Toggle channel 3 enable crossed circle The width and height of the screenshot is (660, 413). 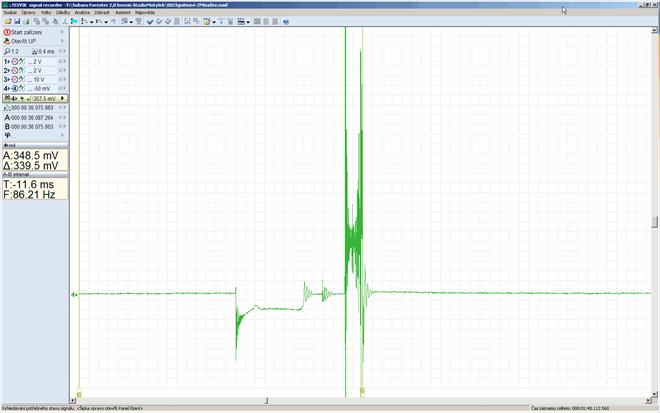(15, 80)
